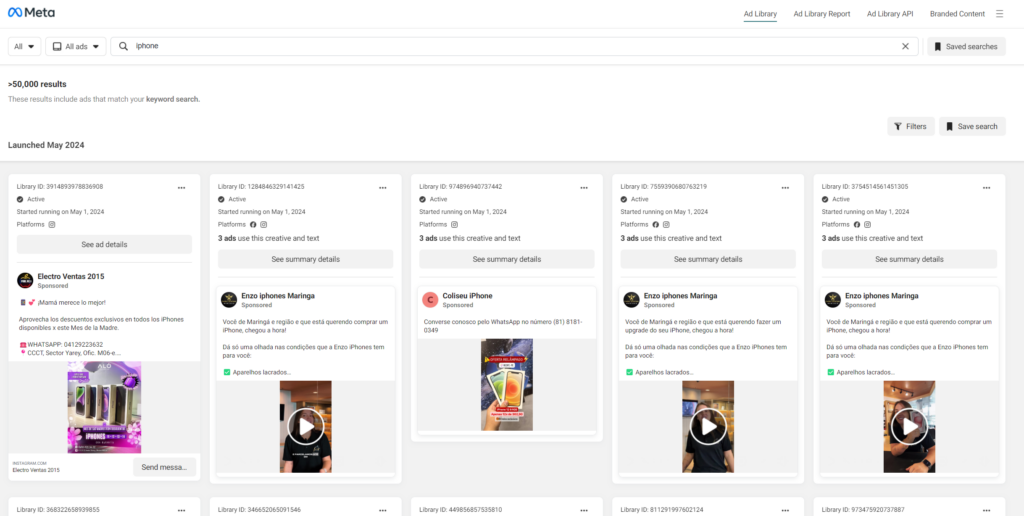Viewport: 1024px width, 516px height.
Task: Click the Send message button on Electro Ventas ad
Action: pos(165,467)
